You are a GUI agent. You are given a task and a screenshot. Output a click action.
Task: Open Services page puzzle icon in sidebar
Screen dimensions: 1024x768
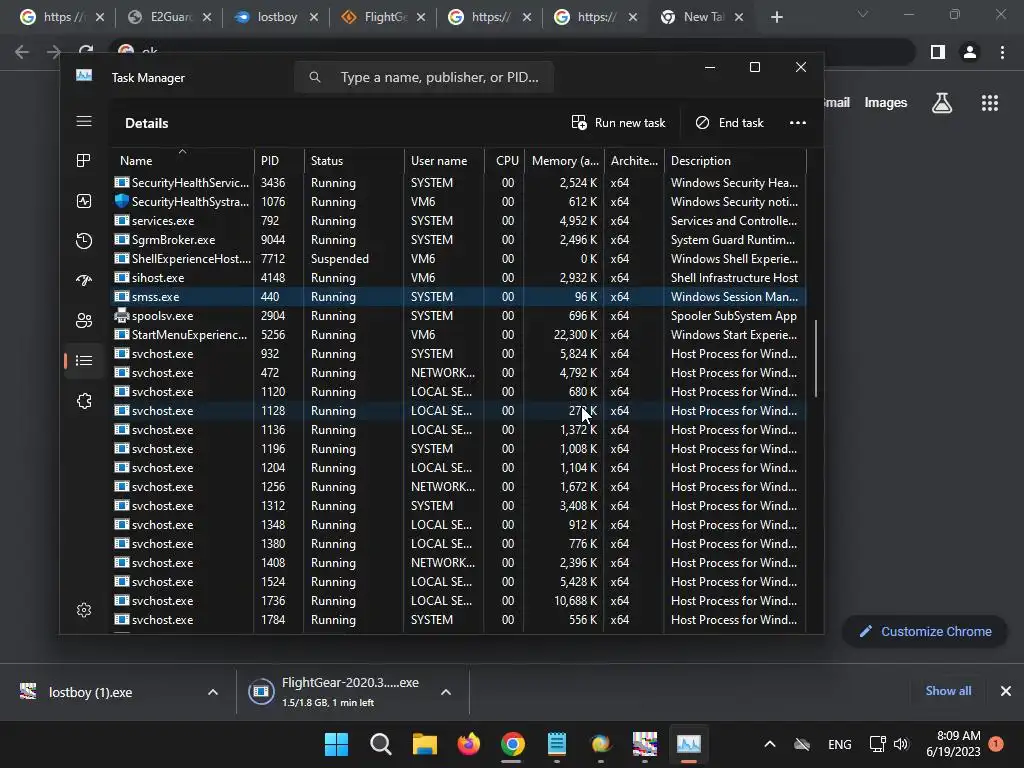point(84,401)
